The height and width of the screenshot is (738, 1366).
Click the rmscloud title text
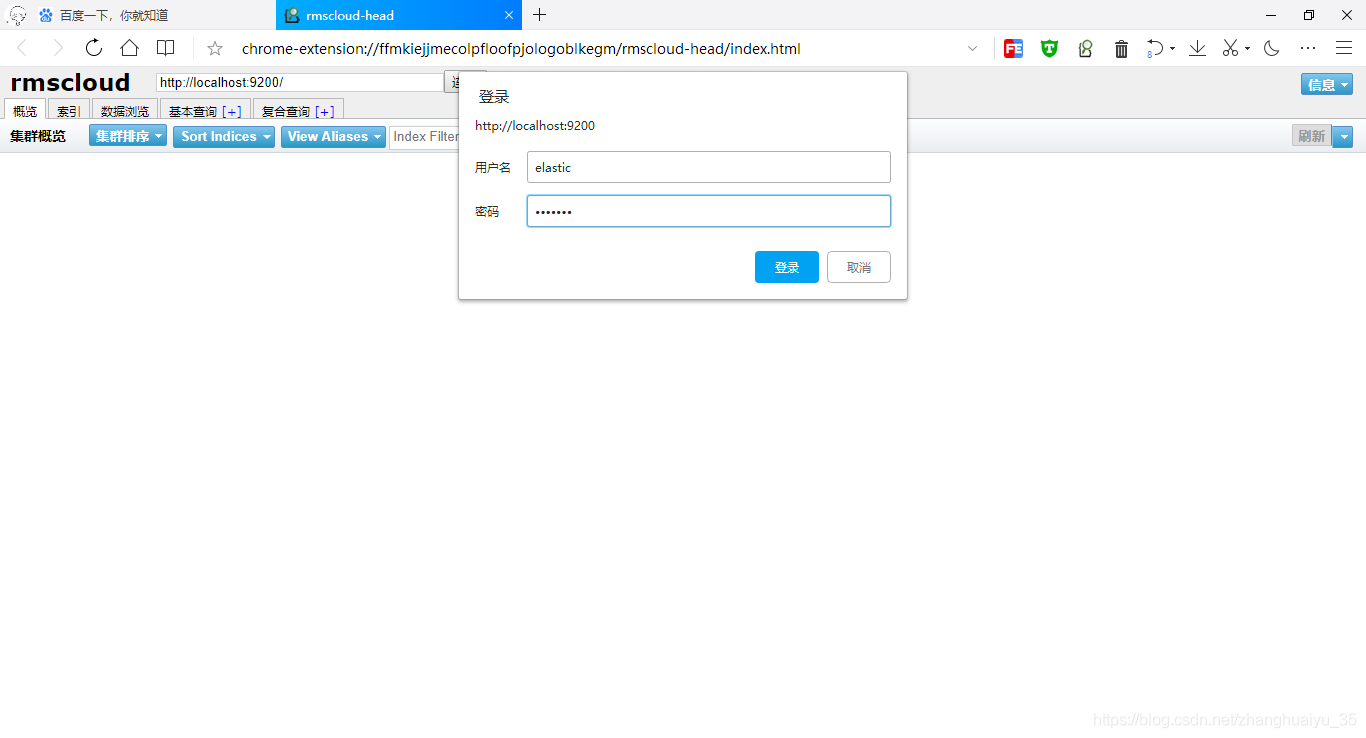[x=70, y=82]
